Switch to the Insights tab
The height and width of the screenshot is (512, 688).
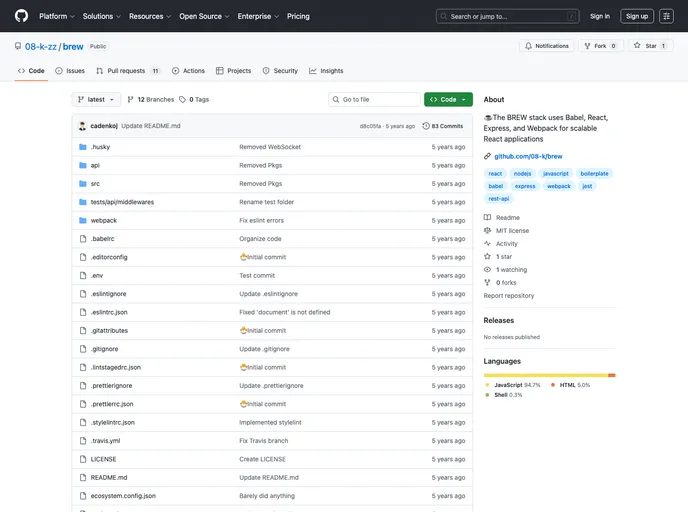326,71
